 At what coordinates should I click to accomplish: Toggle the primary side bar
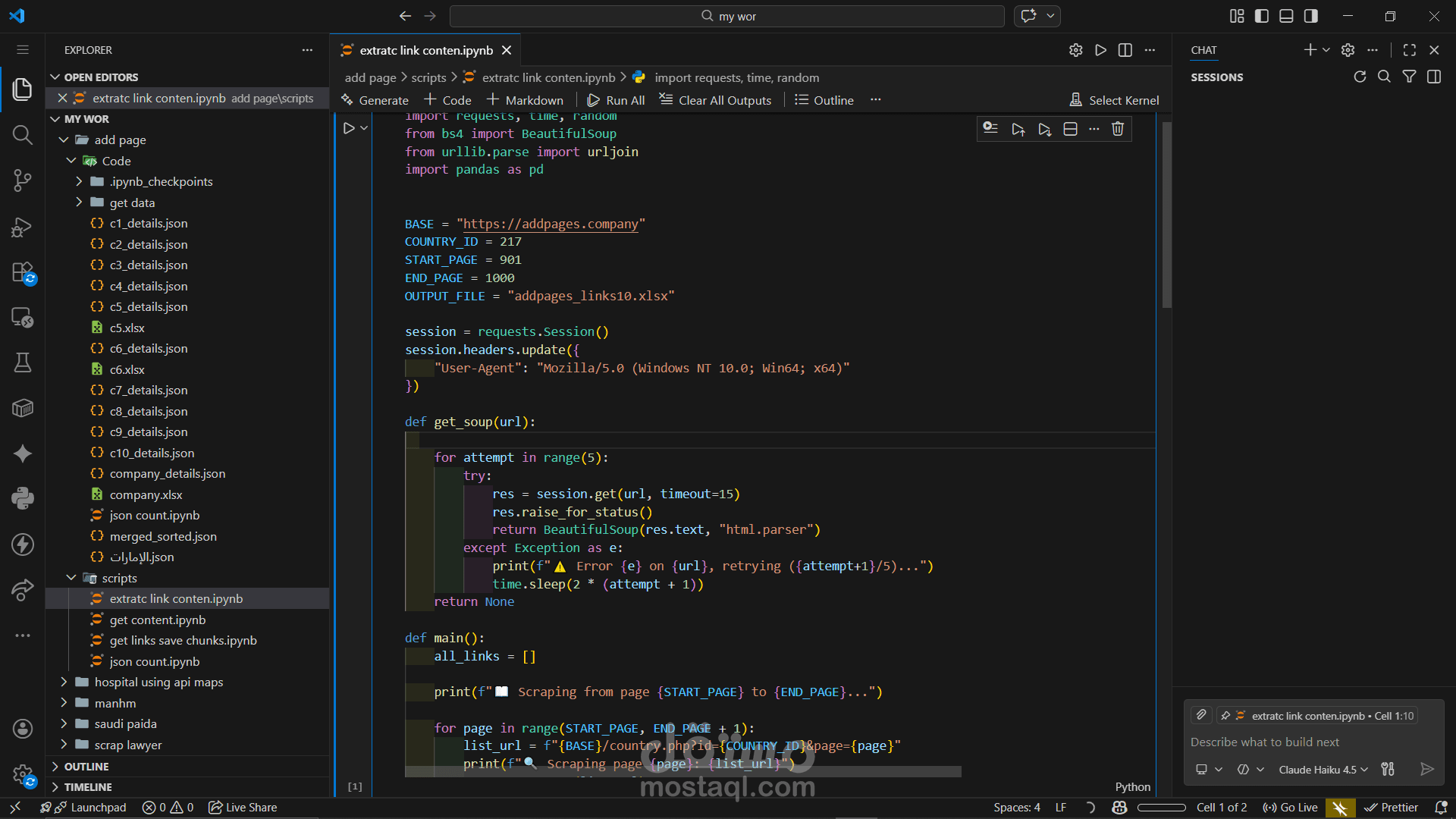[1262, 16]
